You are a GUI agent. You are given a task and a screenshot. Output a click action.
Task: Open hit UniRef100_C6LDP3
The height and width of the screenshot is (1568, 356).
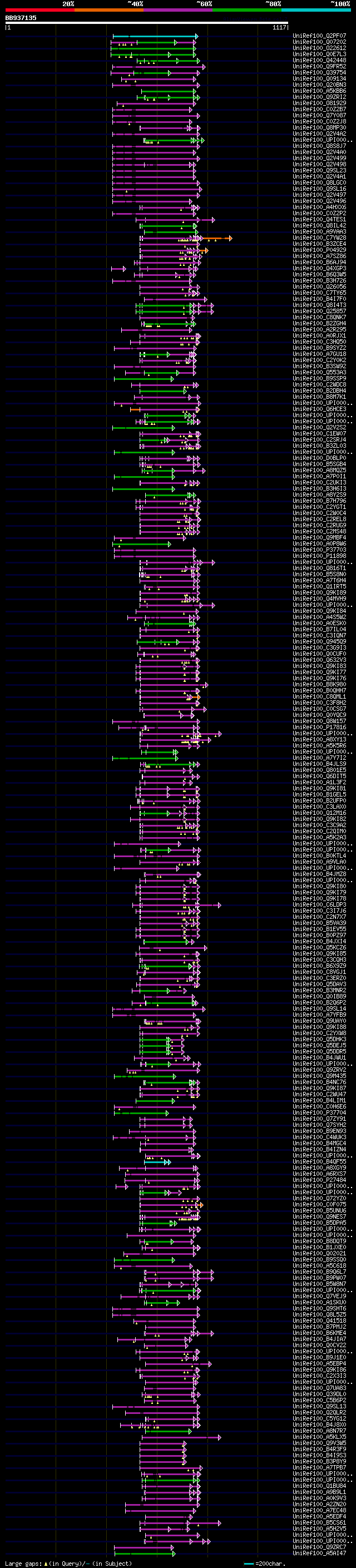click(x=319, y=904)
